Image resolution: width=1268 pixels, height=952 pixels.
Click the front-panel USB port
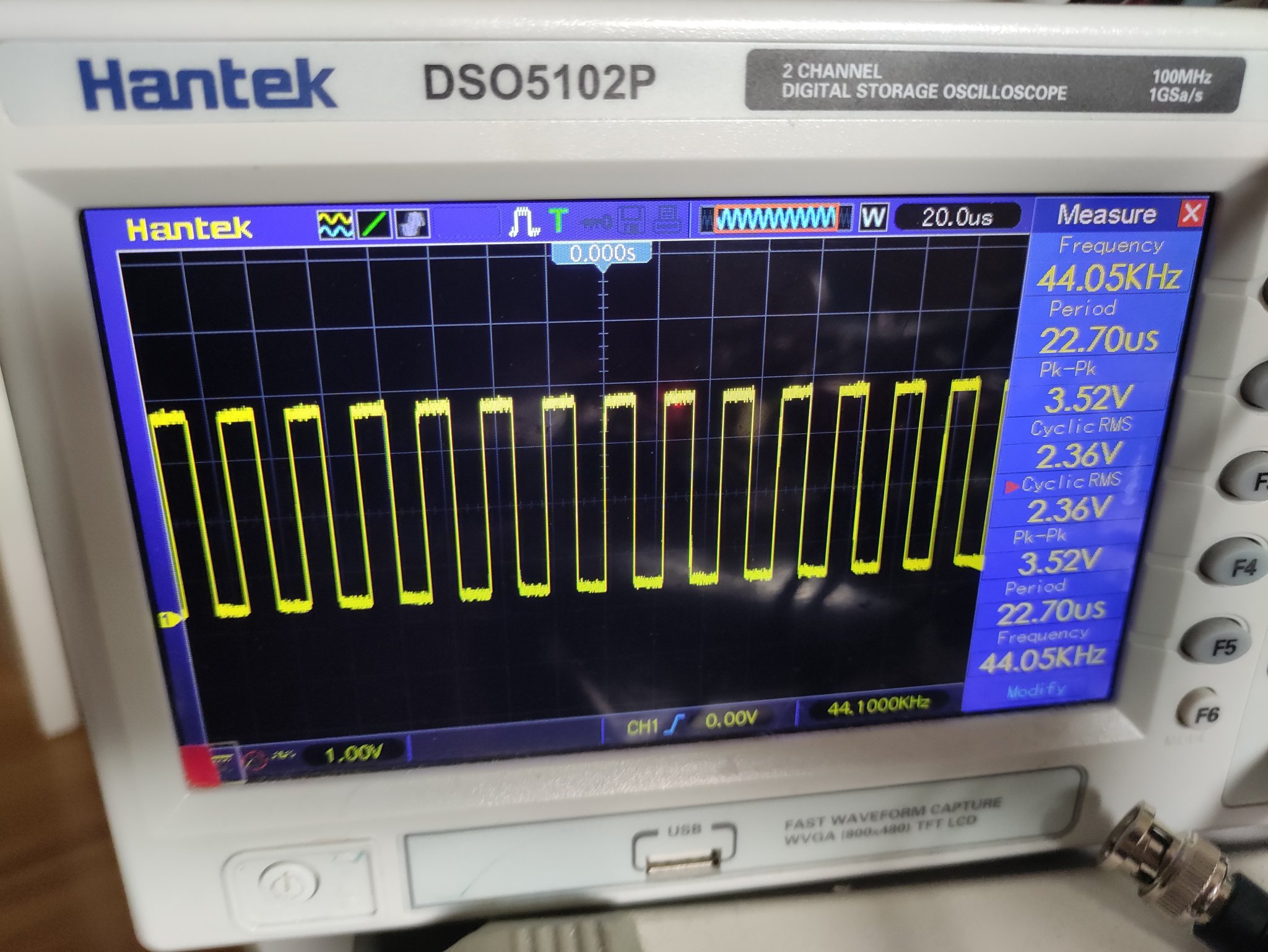point(683,861)
